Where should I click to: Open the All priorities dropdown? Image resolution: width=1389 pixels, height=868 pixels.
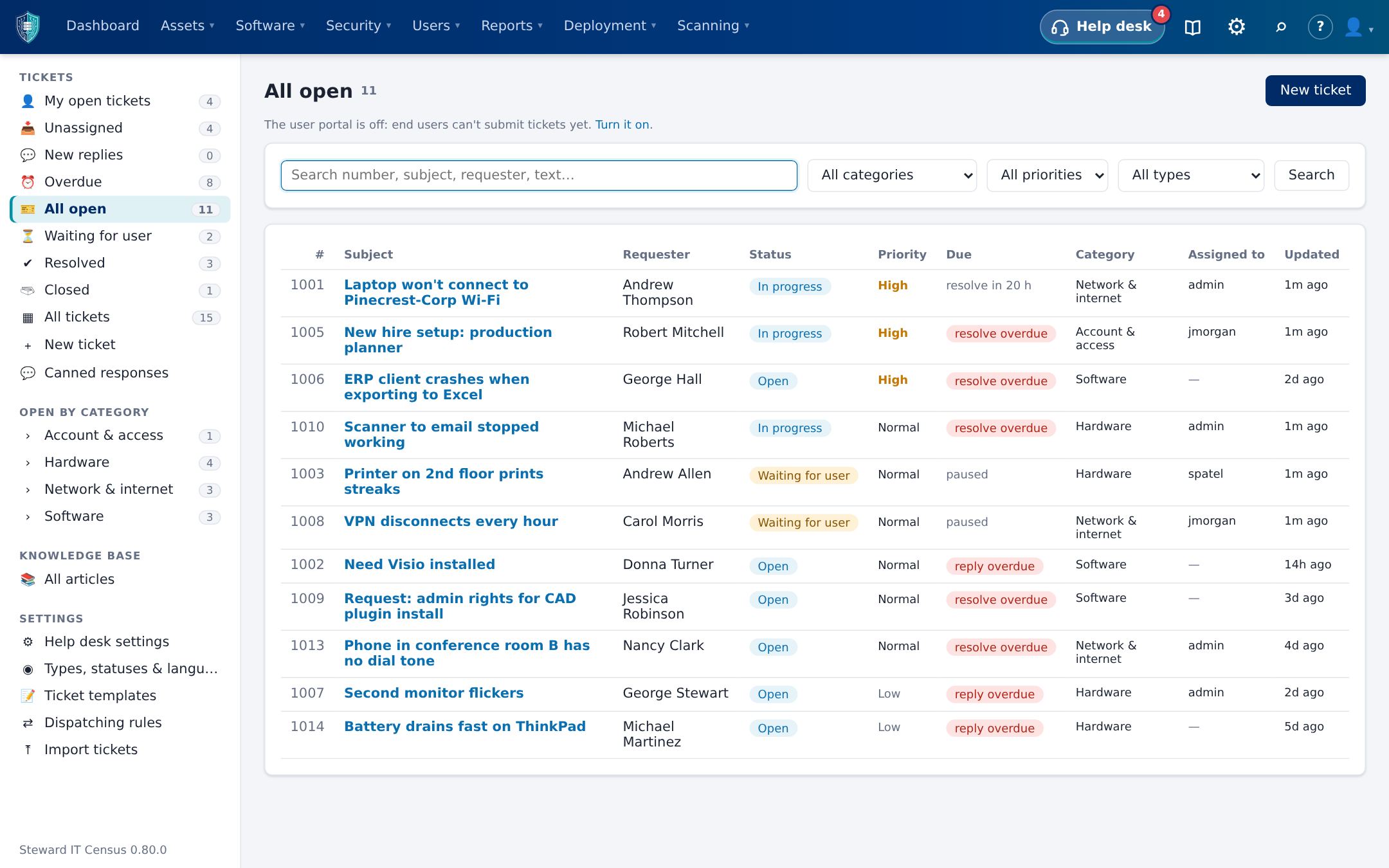coord(1047,176)
